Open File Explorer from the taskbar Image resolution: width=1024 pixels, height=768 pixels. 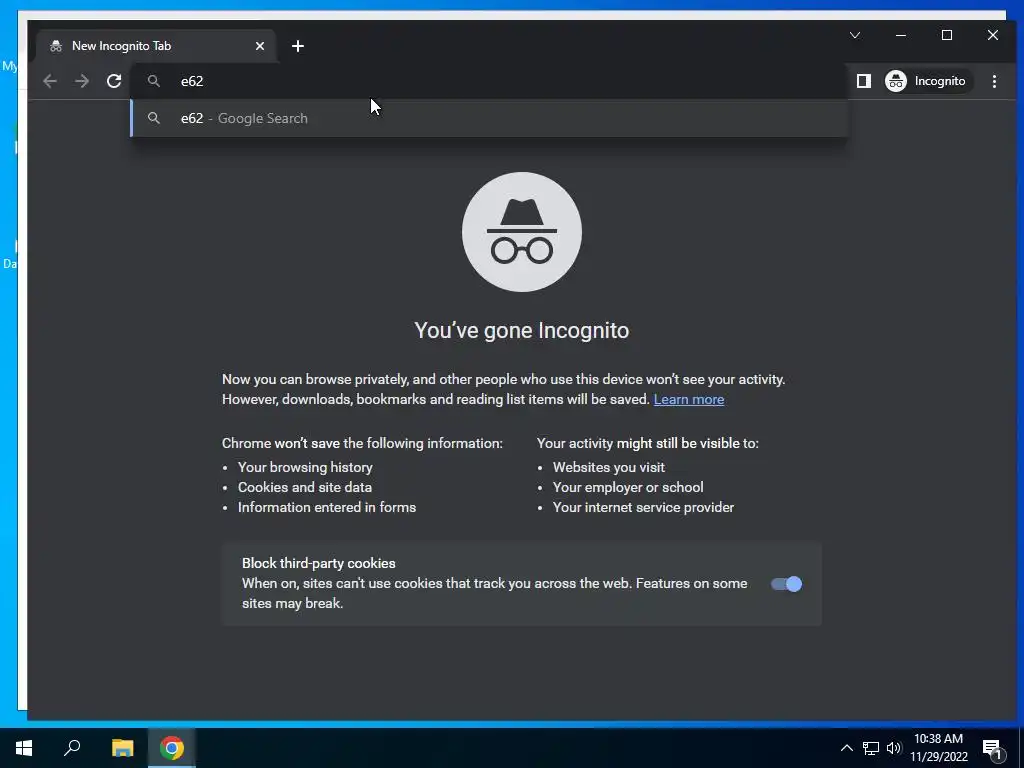click(122, 748)
